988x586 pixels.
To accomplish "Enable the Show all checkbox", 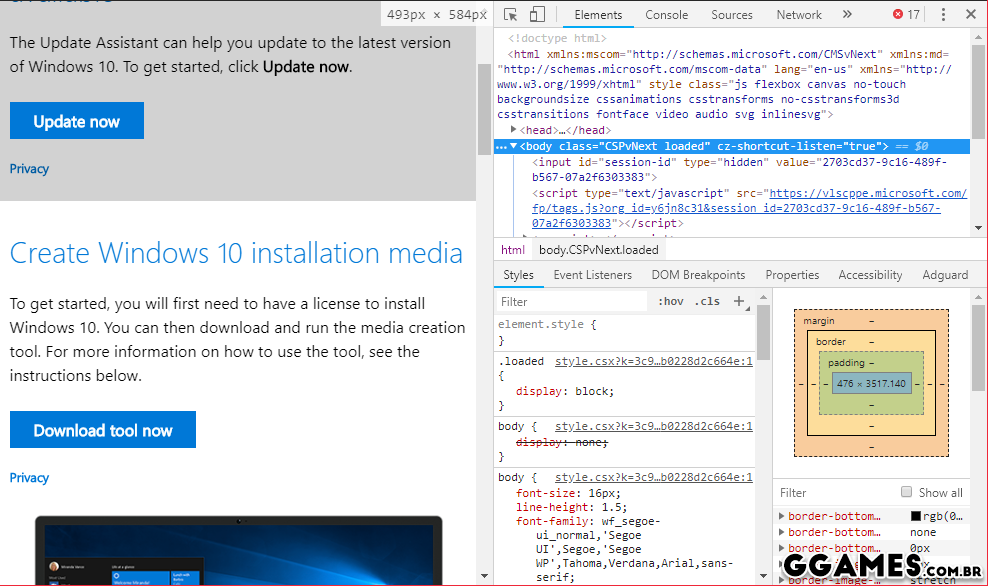I will [x=906, y=492].
